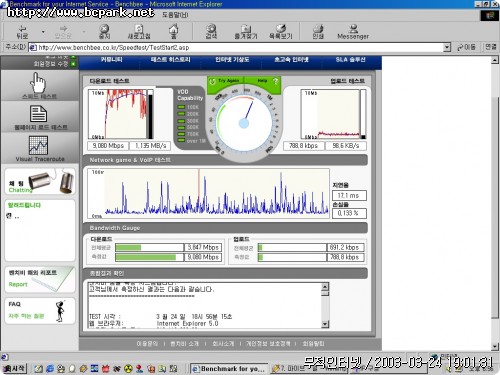
Task: Click the speedometer gauge dial
Action: coord(244,123)
